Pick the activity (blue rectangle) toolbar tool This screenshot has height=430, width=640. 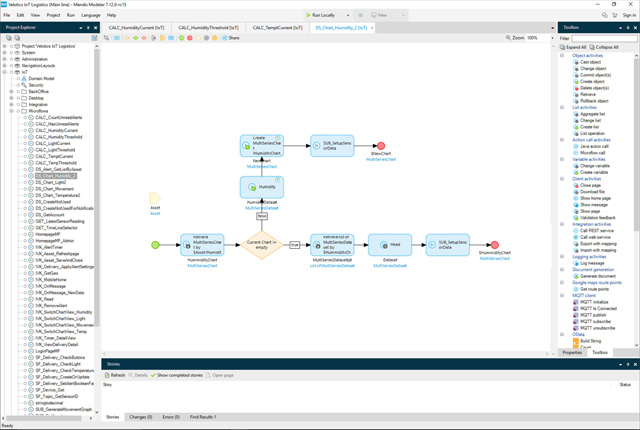(x=117, y=38)
